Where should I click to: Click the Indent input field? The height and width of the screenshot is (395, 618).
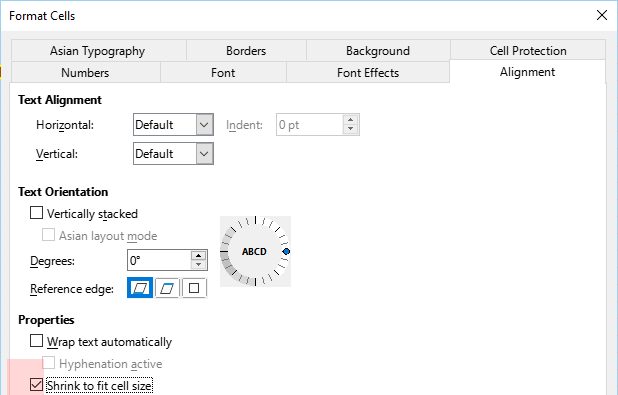309,125
